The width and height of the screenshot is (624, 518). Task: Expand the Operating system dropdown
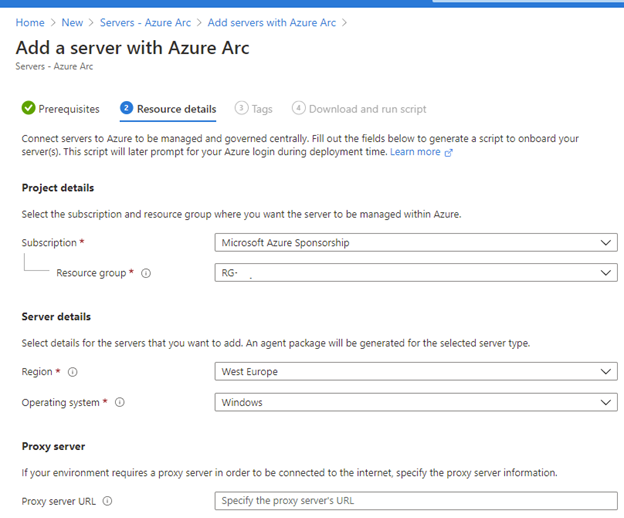(x=416, y=402)
